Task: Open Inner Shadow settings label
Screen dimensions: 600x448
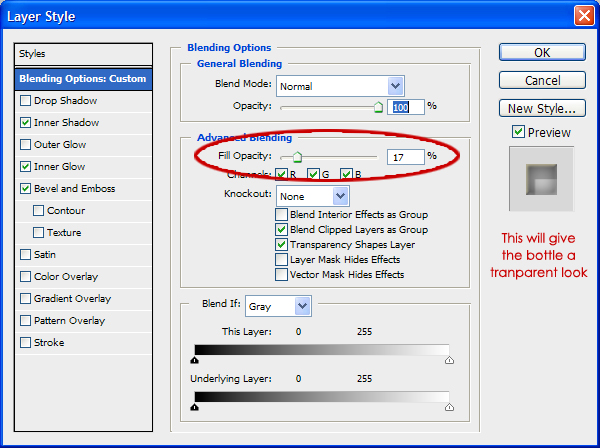Action: [x=67, y=123]
